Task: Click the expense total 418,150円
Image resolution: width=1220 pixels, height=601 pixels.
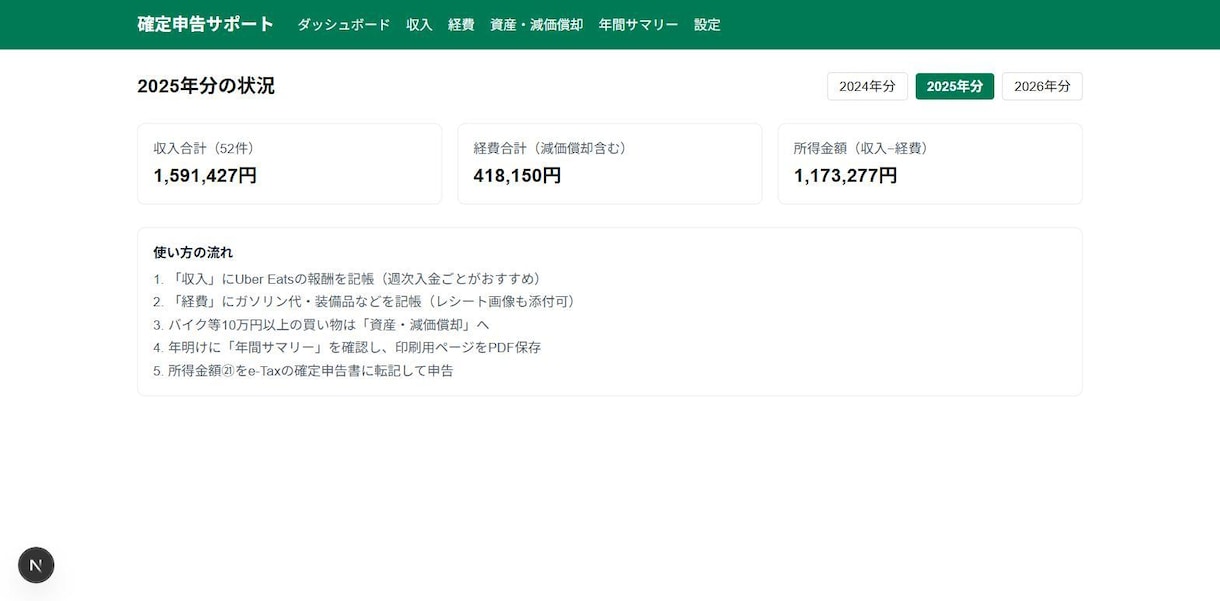Action: point(517,176)
